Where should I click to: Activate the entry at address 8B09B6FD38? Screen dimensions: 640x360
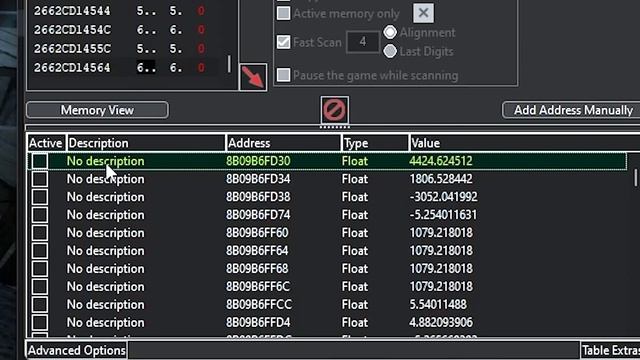coord(40,197)
